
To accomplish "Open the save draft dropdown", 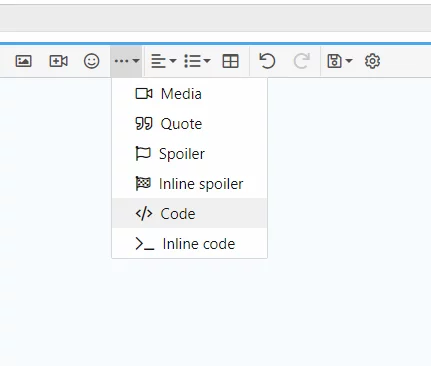I will pyautogui.click(x=339, y=61).
